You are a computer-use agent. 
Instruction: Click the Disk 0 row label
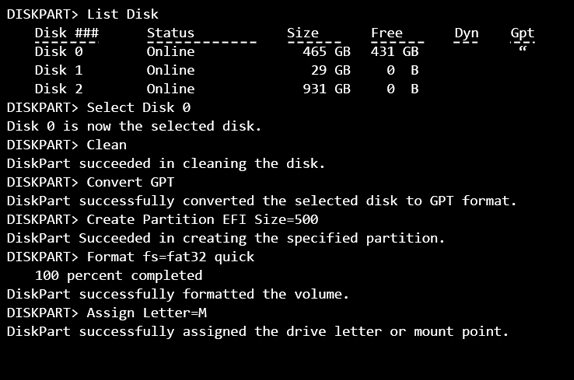point(59,52)
